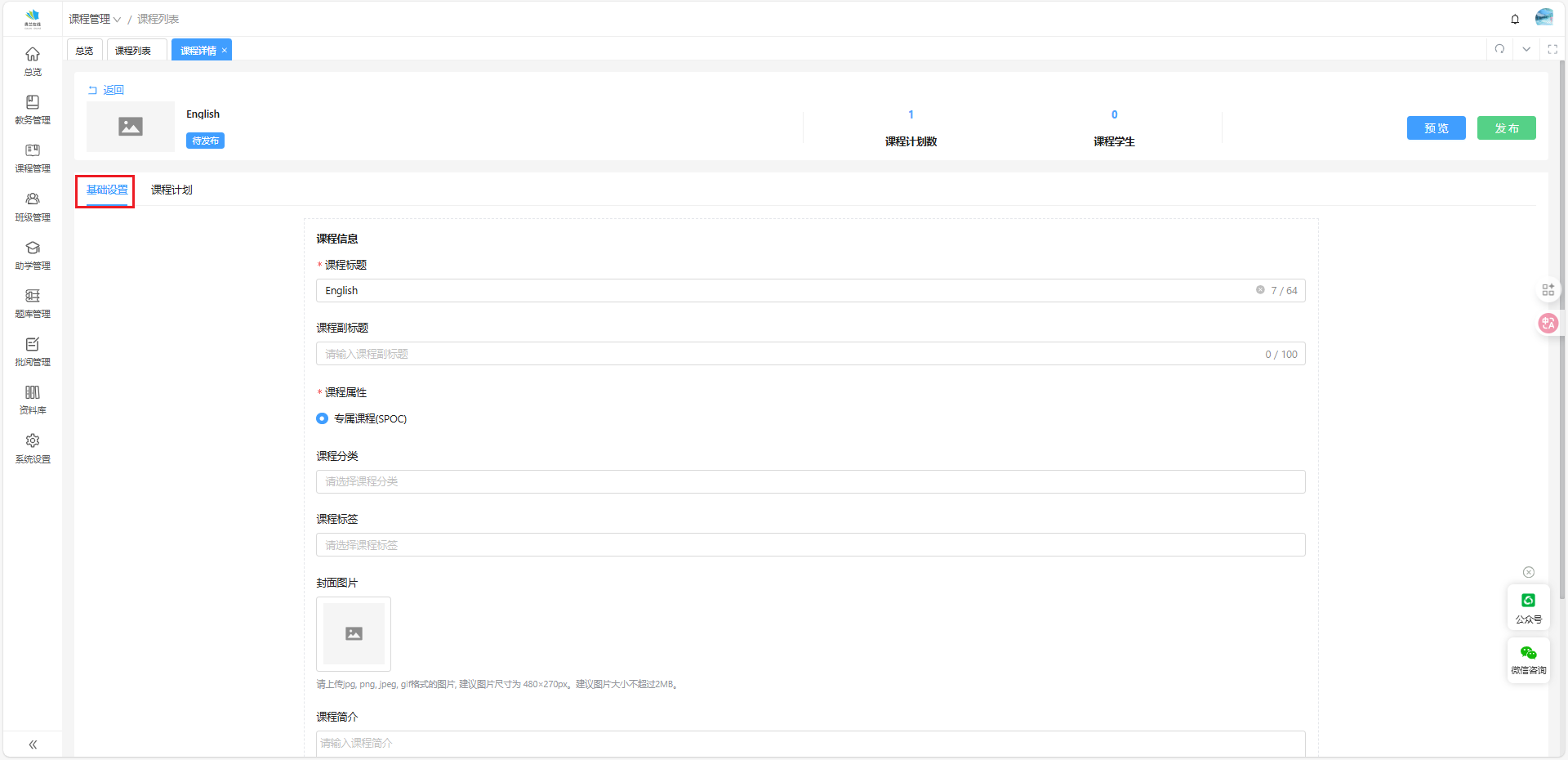Open 资料库 from the sidebar
Viewport: 1568px width, 760px height.
tap(33, 399)
